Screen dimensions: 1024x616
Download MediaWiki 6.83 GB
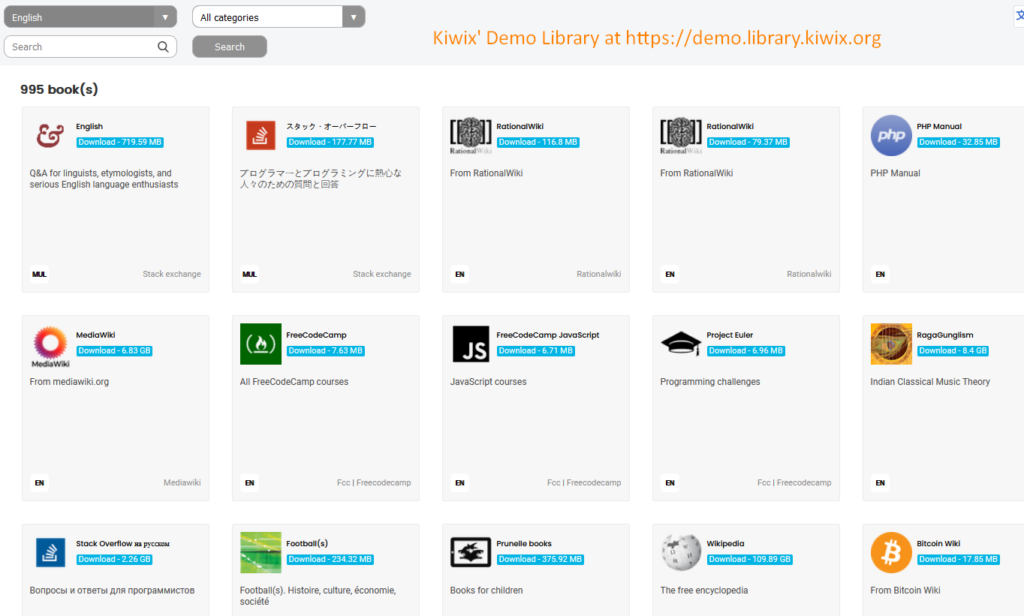point(114,351)
